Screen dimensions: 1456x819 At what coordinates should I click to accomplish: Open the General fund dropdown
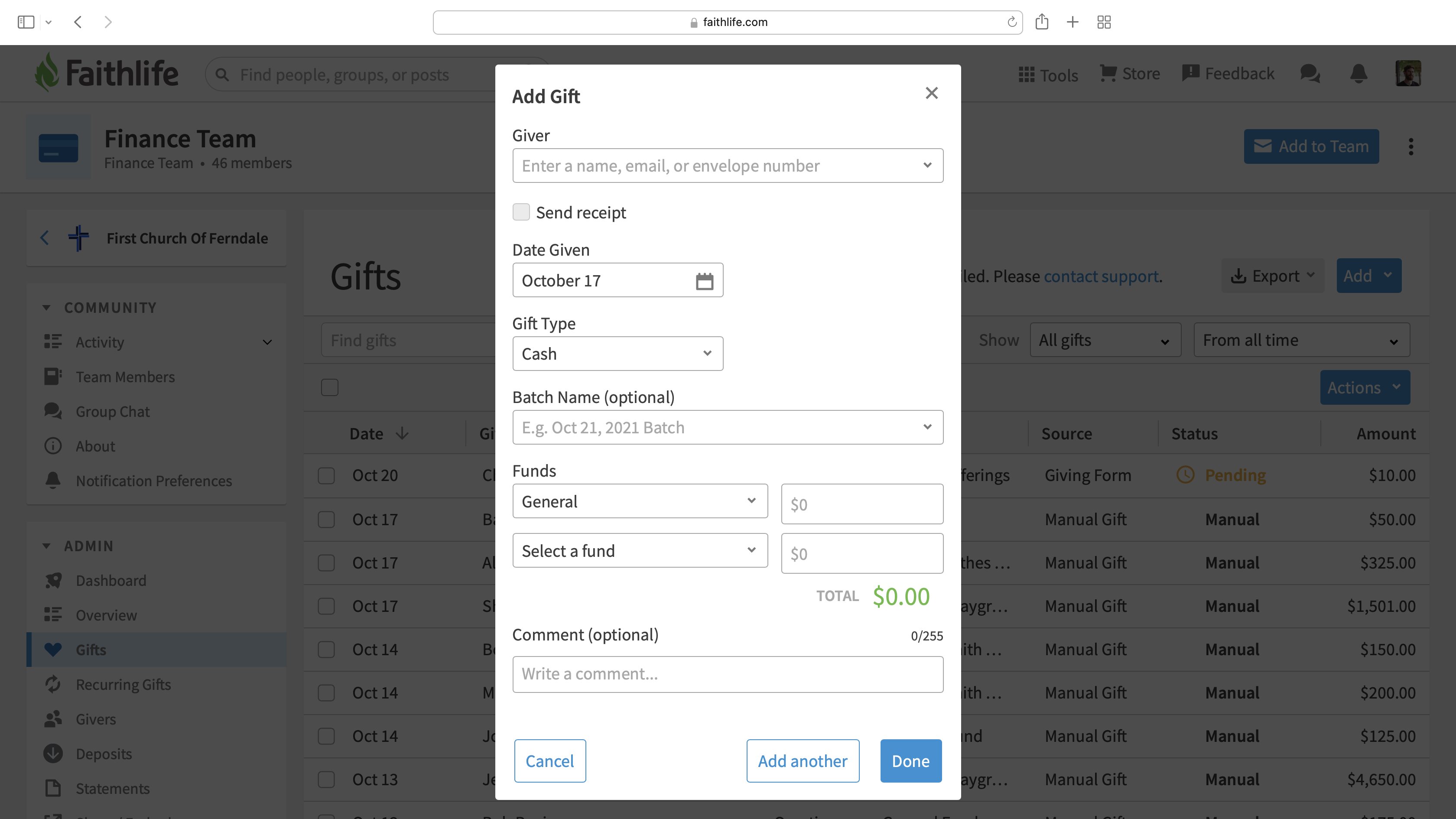[x=640, y=501]
